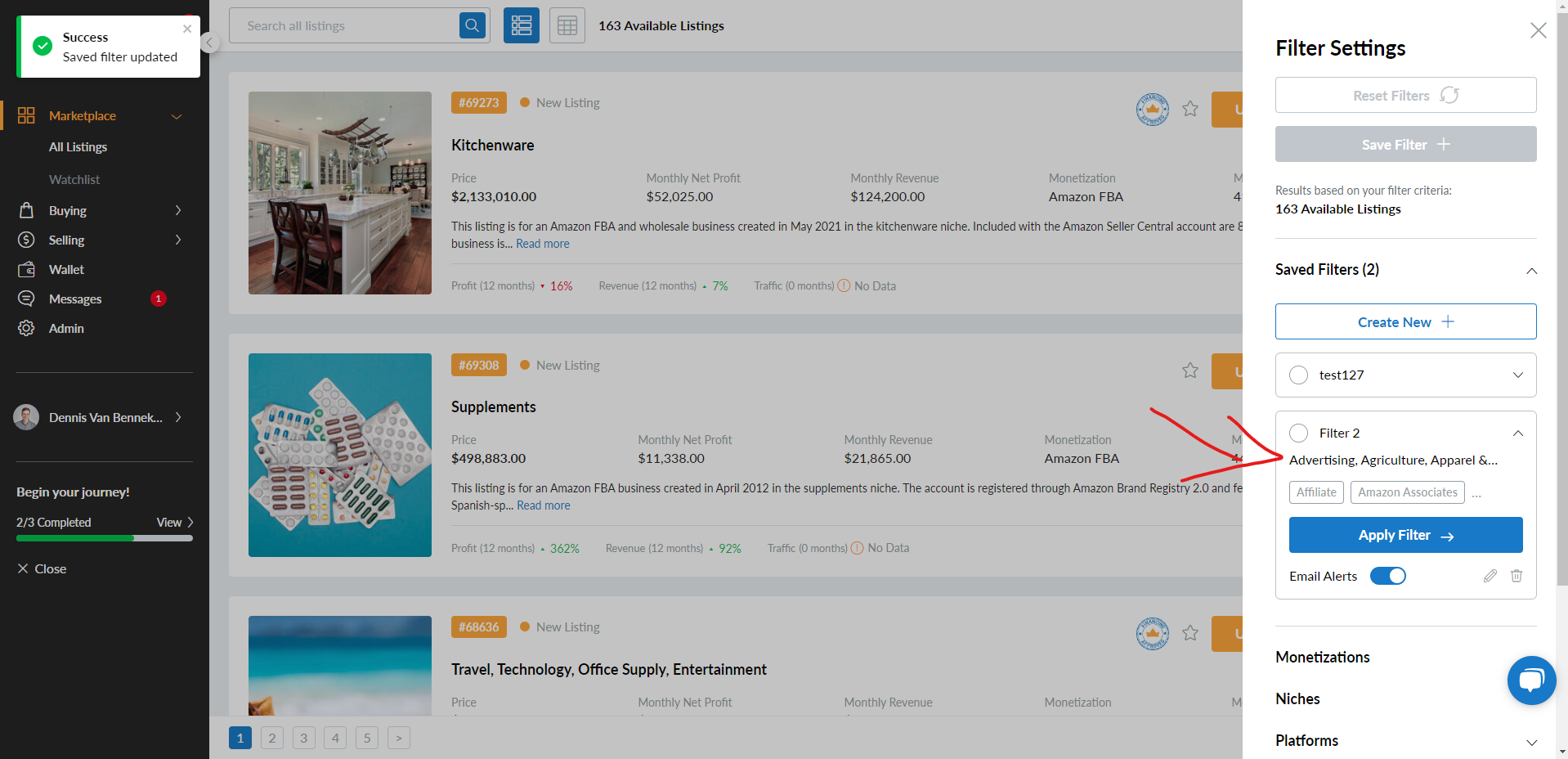Delete Filter 2 using trash icon
The height and width of the screenshot is (759, 1568).
(1516, 576)
